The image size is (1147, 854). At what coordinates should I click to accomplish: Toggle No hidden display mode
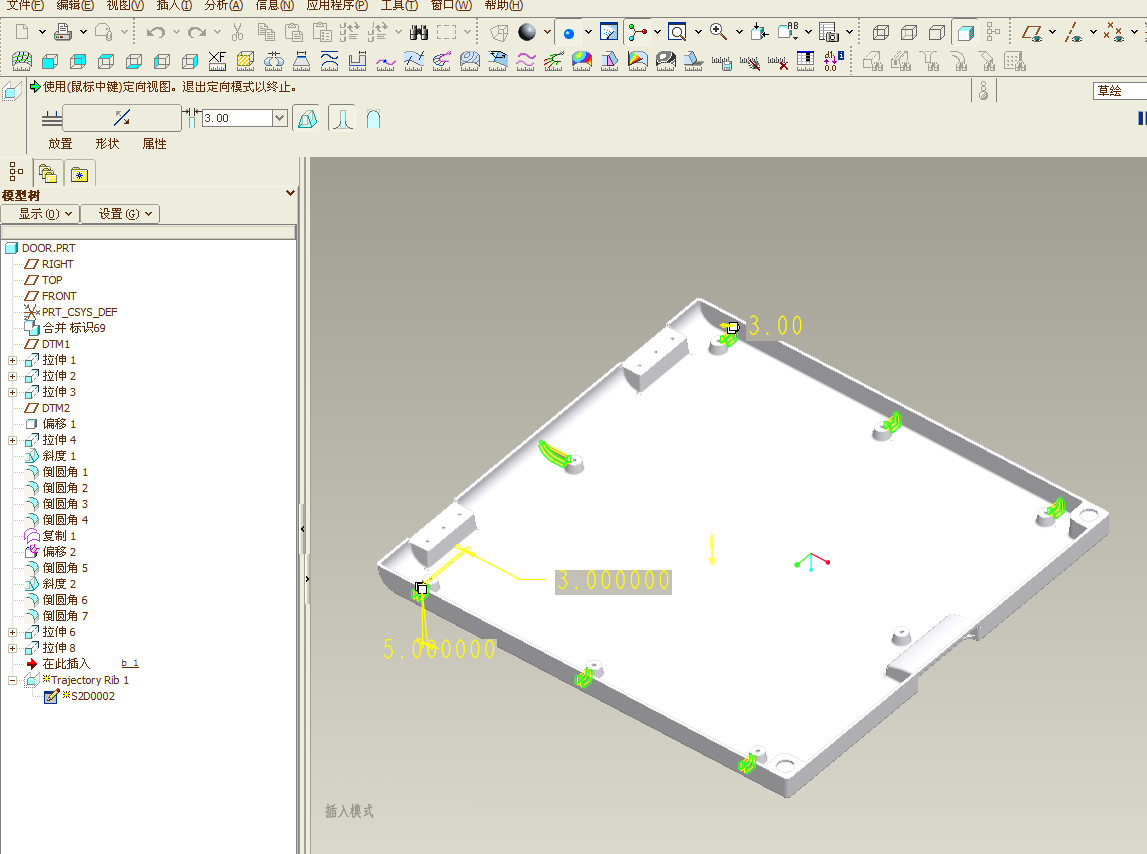click(x=936, y=31)
